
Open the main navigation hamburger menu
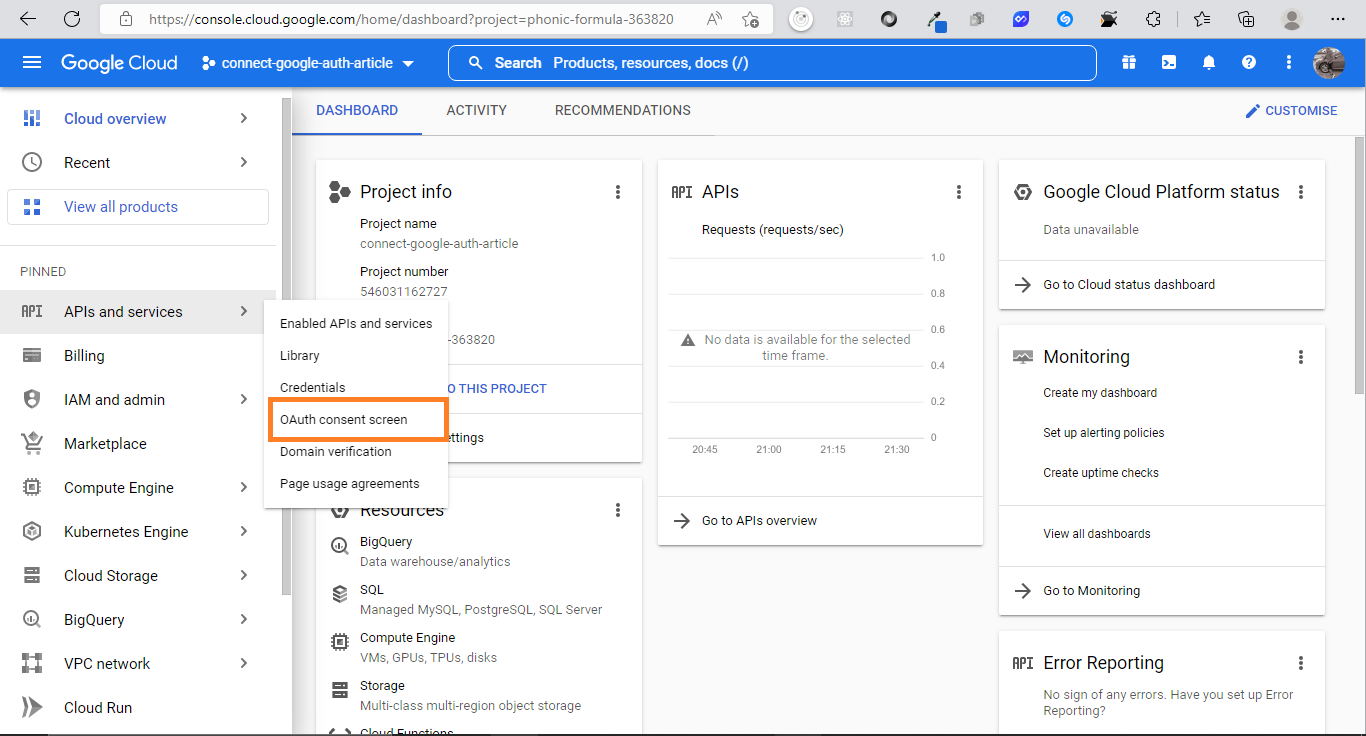point(31,62)
